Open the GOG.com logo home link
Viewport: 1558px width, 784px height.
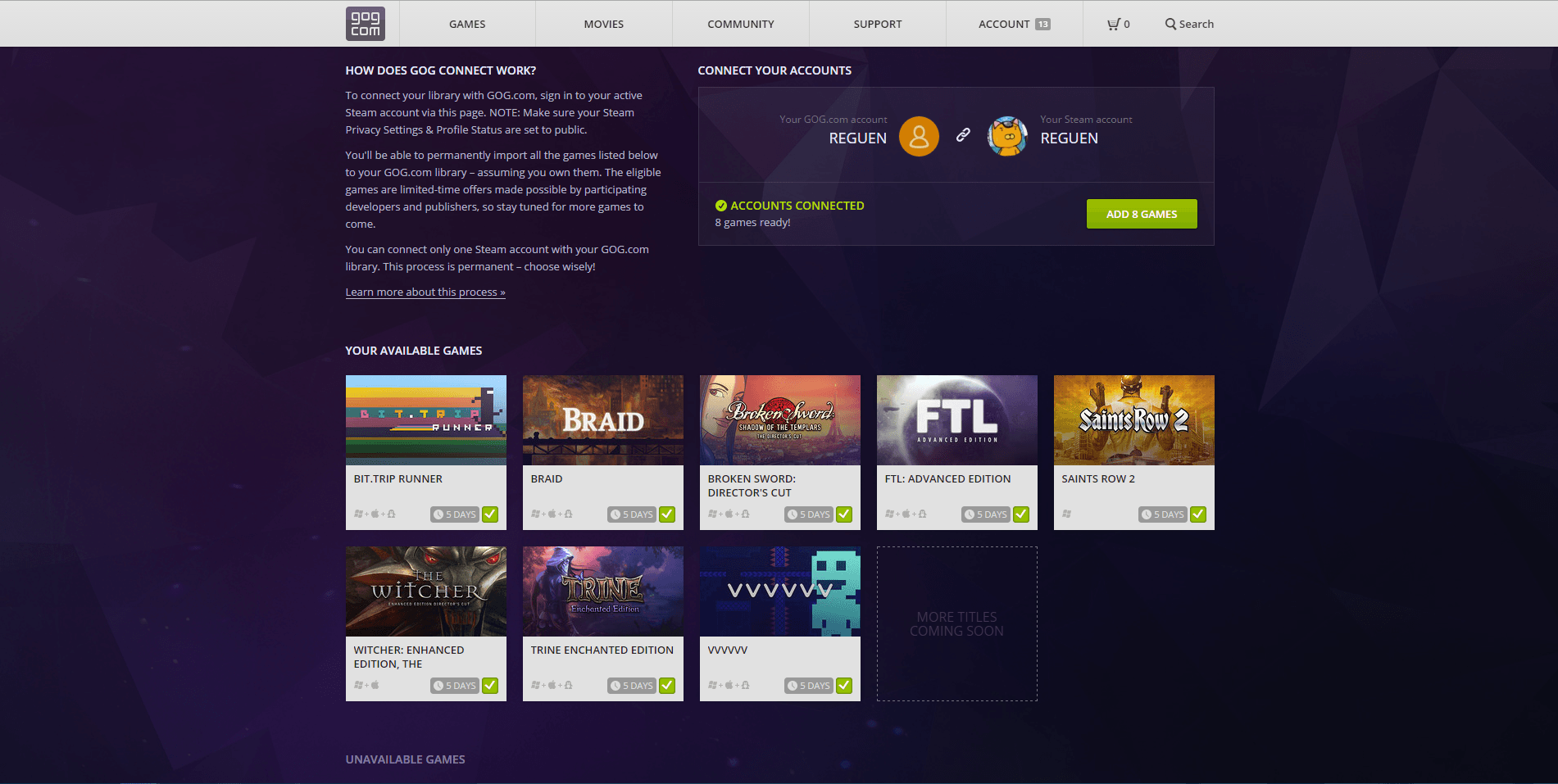tap(366, 24)
